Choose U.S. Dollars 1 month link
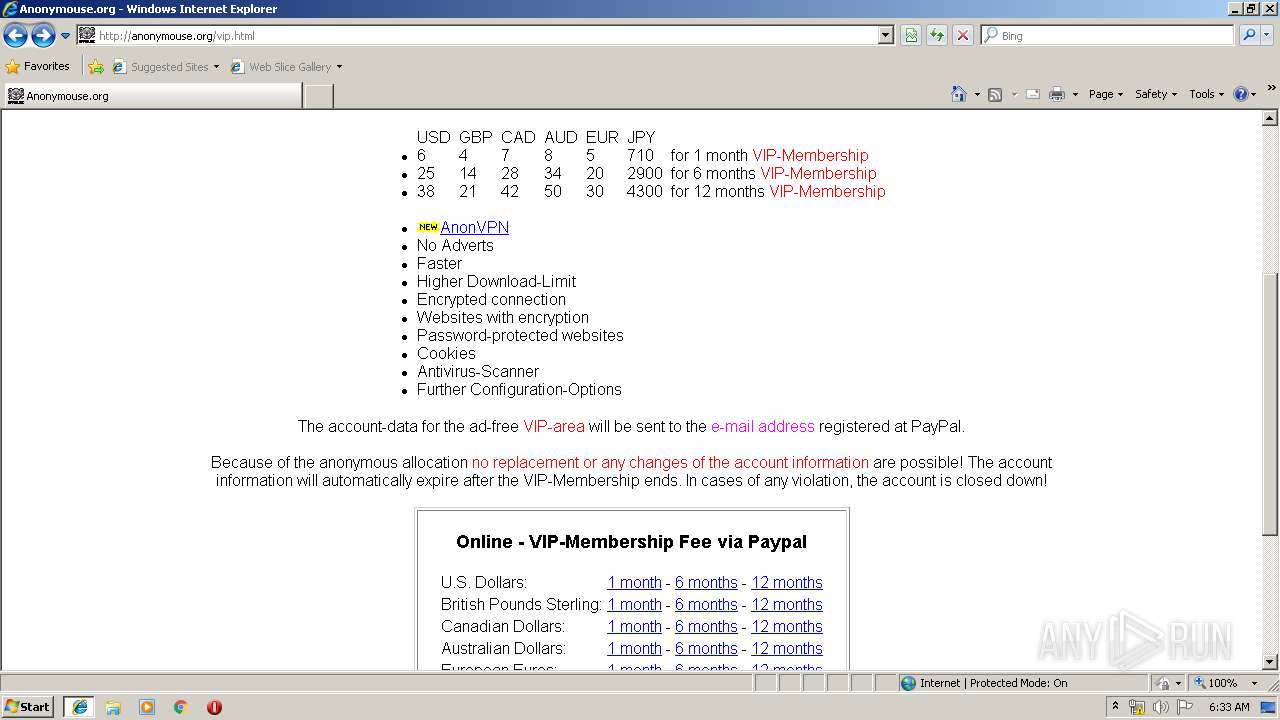This screenshot has width=1280, height=720. tap(634, 582)
